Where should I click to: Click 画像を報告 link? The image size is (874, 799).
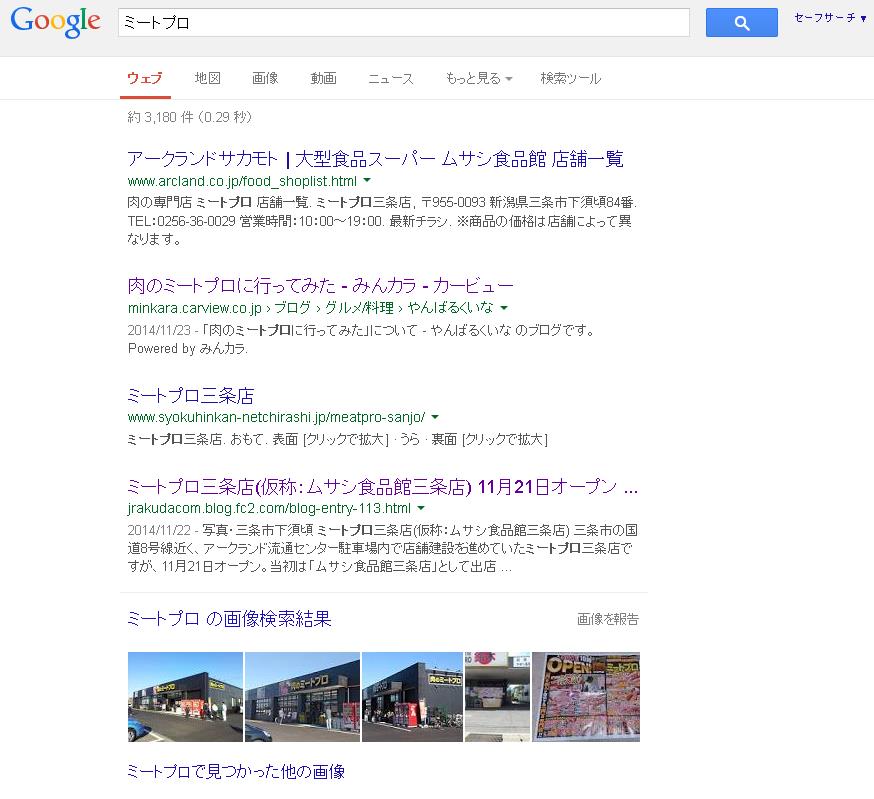point(608,619)
